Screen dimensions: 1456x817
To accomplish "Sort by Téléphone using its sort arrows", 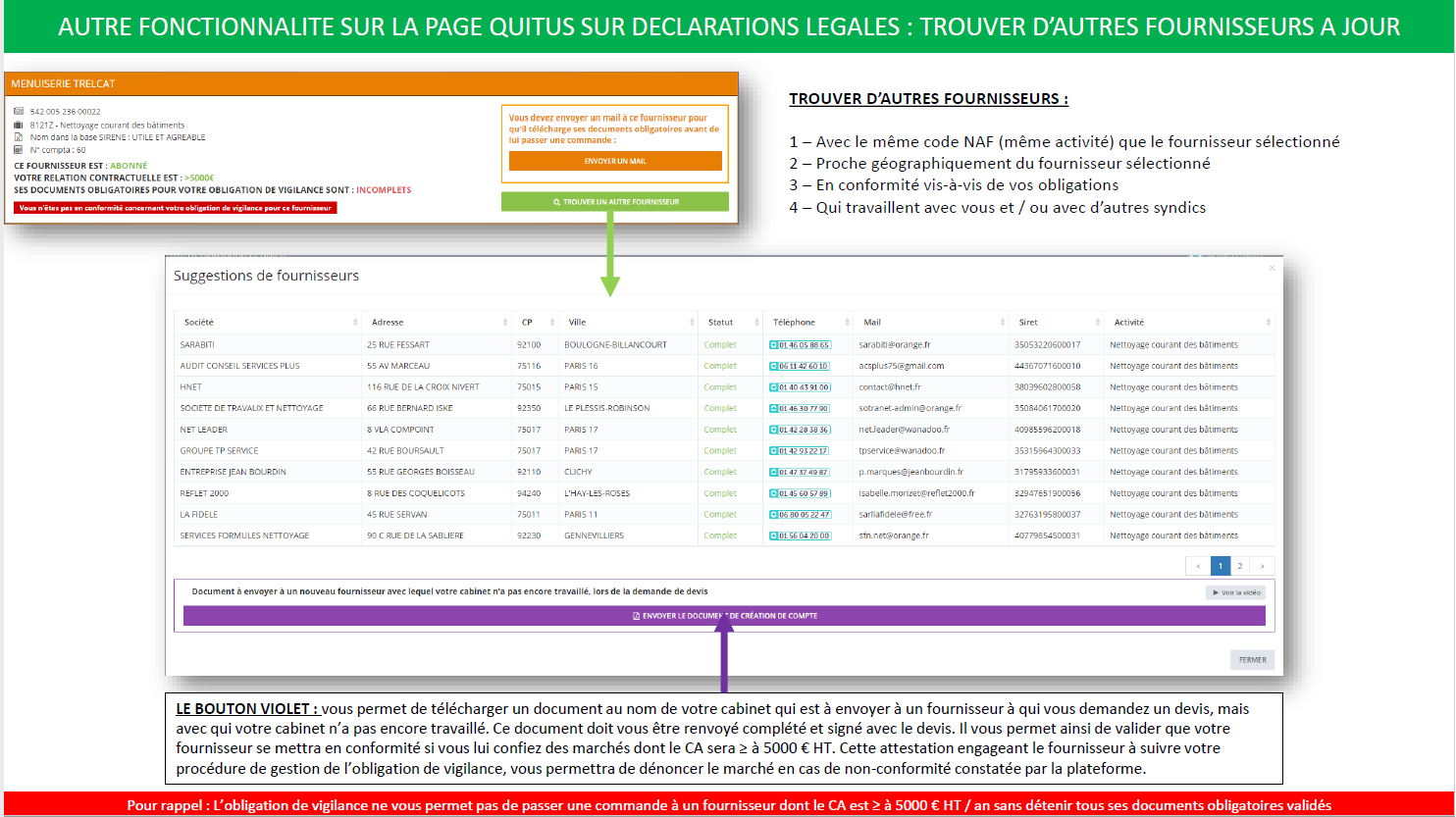I will [x=848, y=323].
